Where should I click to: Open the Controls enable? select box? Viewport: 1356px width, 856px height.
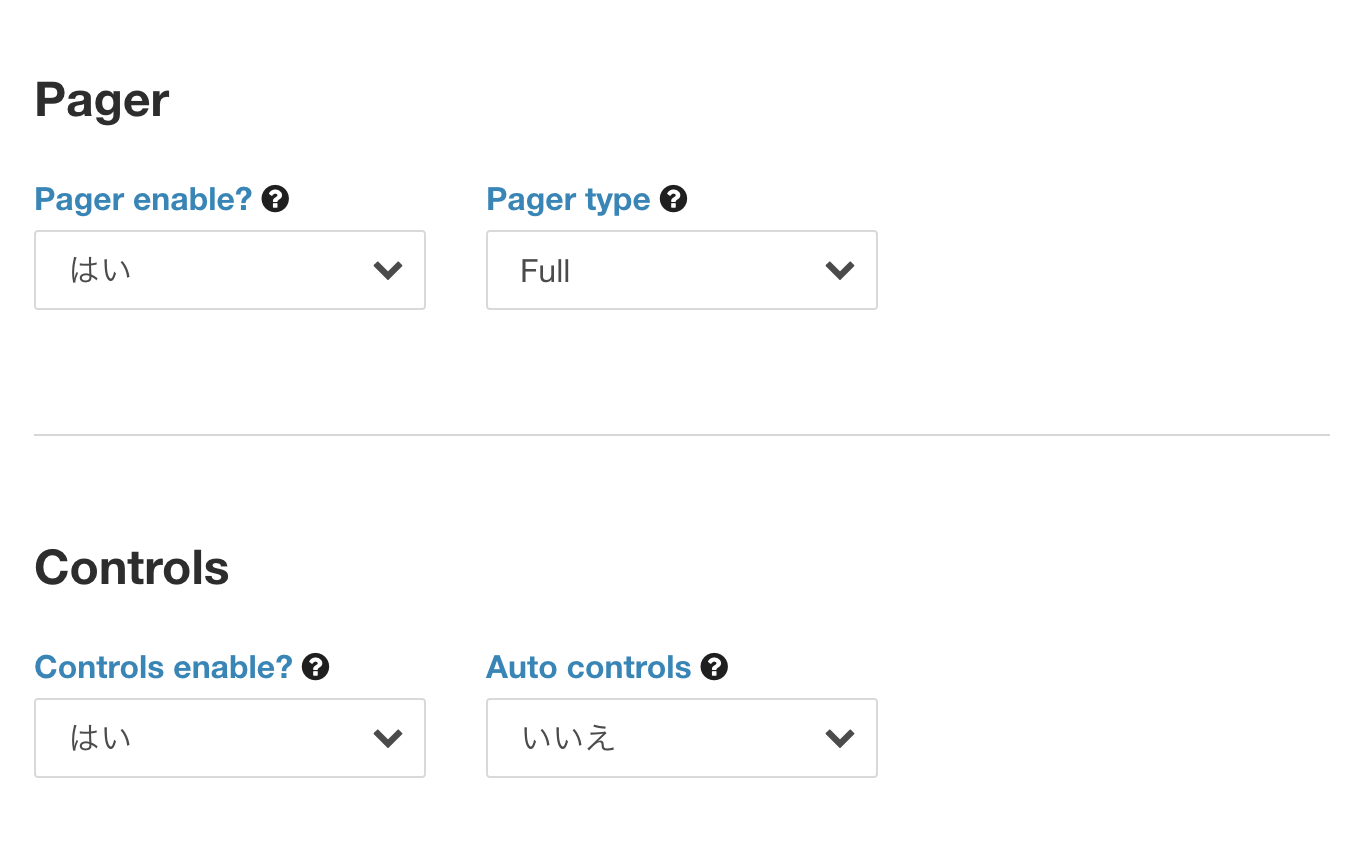230,738
